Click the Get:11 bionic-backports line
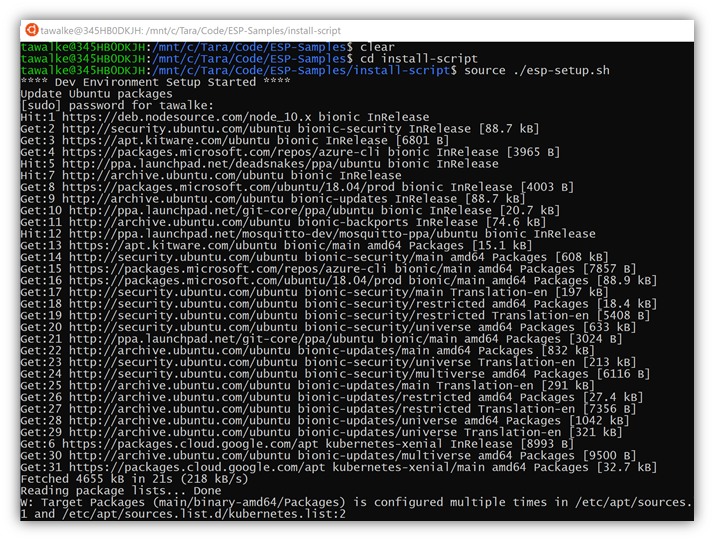 tap(283, 222)
